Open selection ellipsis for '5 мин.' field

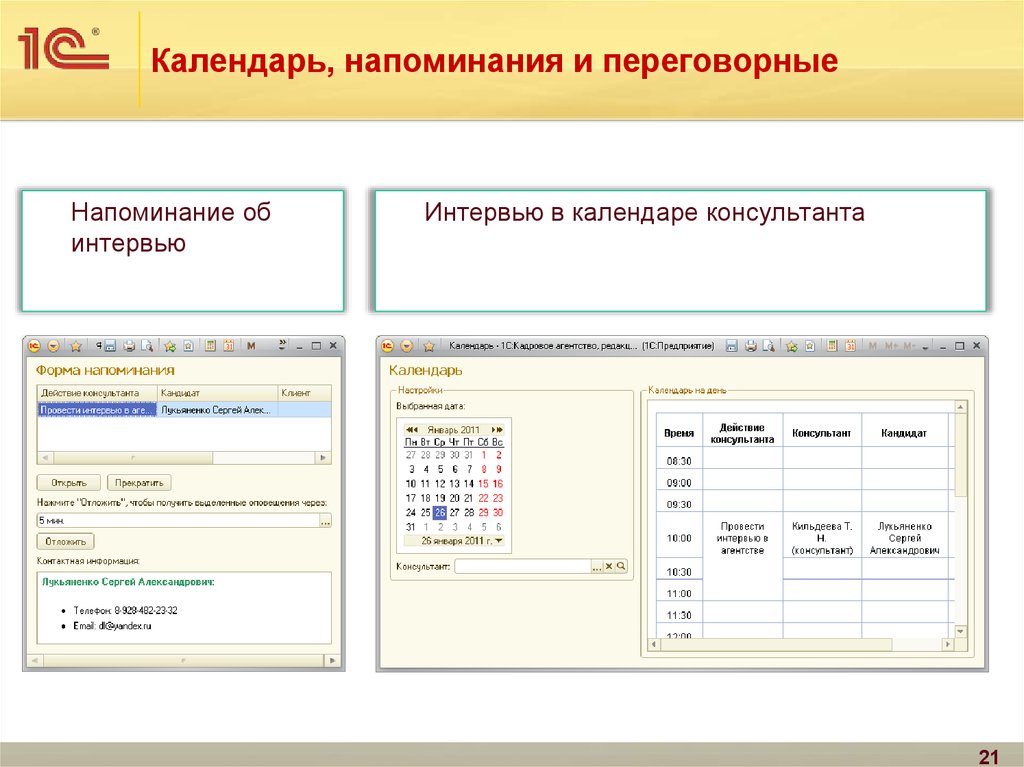(325, 521)
